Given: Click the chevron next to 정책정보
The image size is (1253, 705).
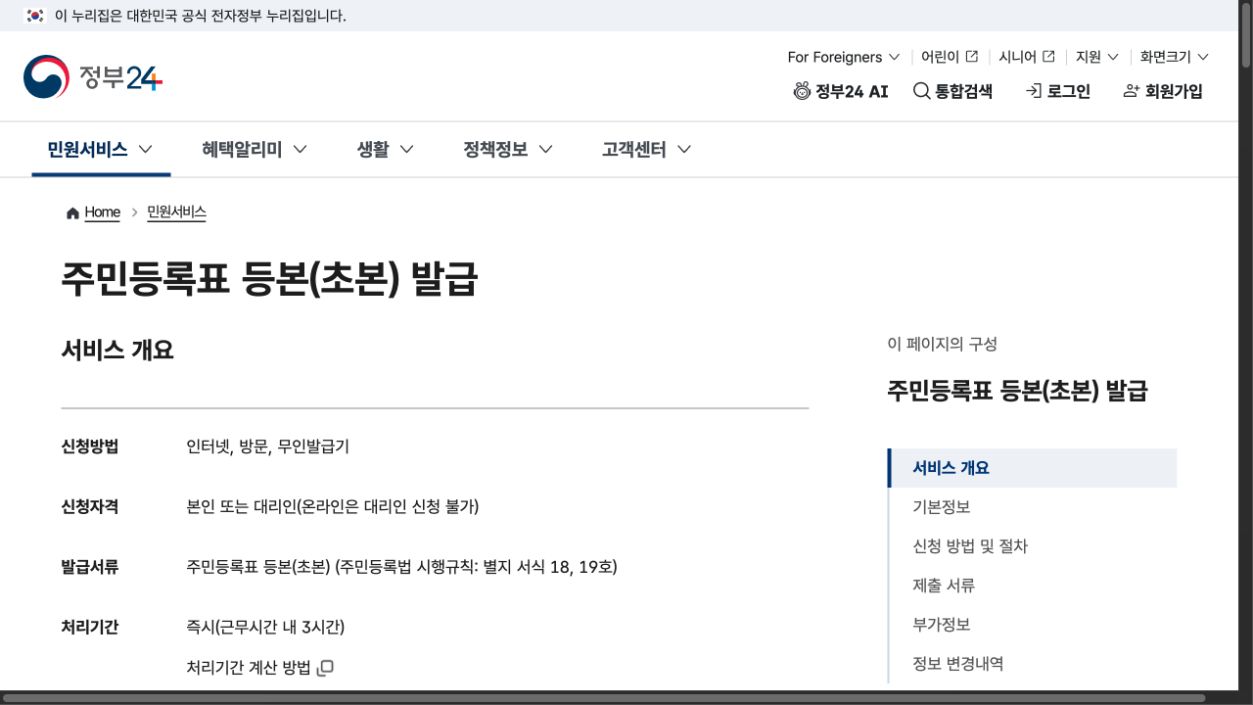Looking at the screenshot, I should click(545, 150).
